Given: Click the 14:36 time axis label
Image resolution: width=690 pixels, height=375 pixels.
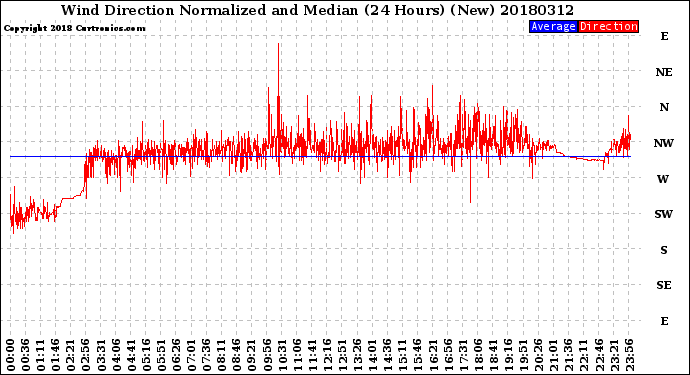Looking at the screenshot, I should click(x=388, y=355).
